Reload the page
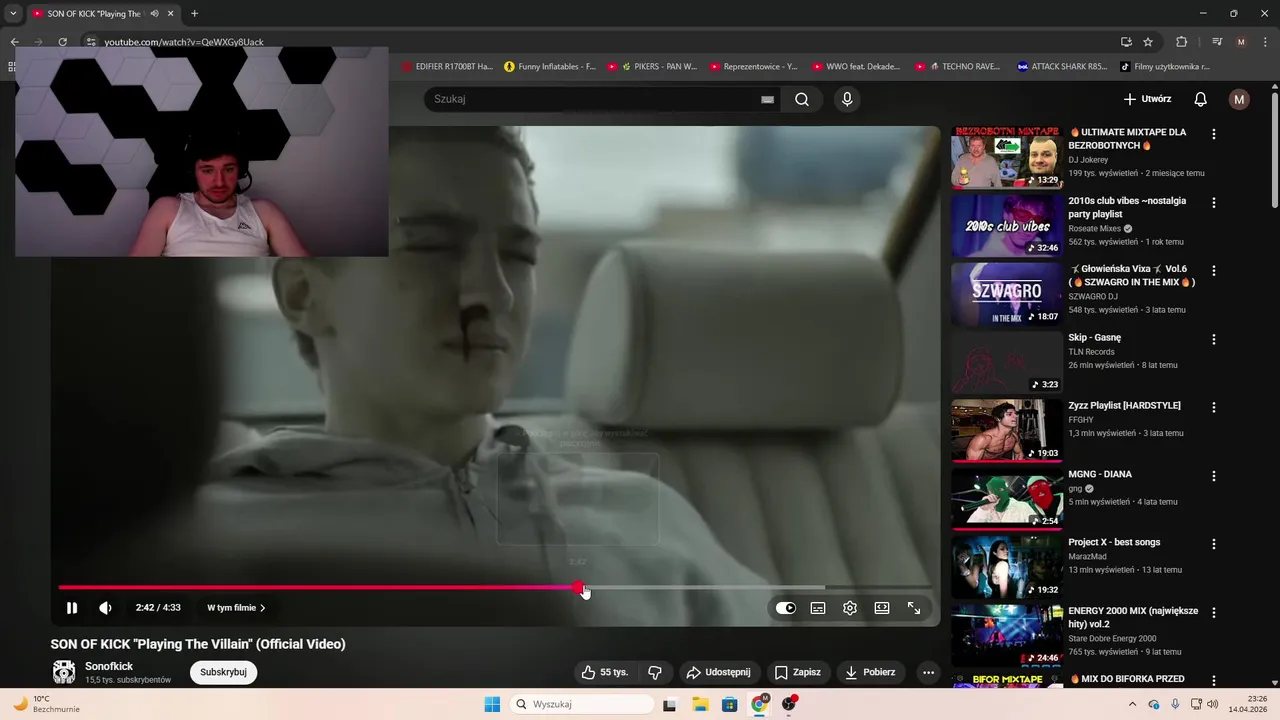 click(62, 42)
